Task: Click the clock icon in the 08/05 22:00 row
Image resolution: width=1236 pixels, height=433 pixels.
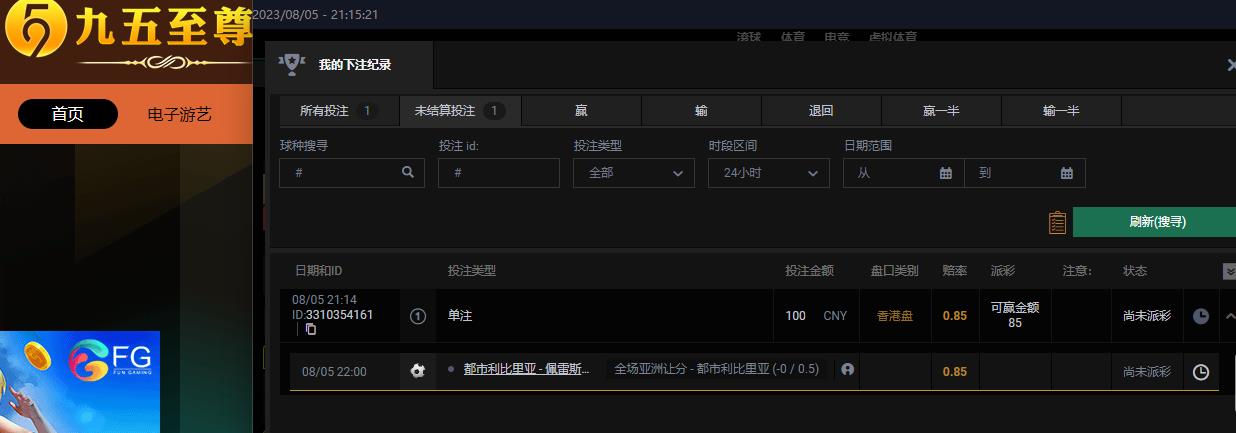Action: (1201, 372)
